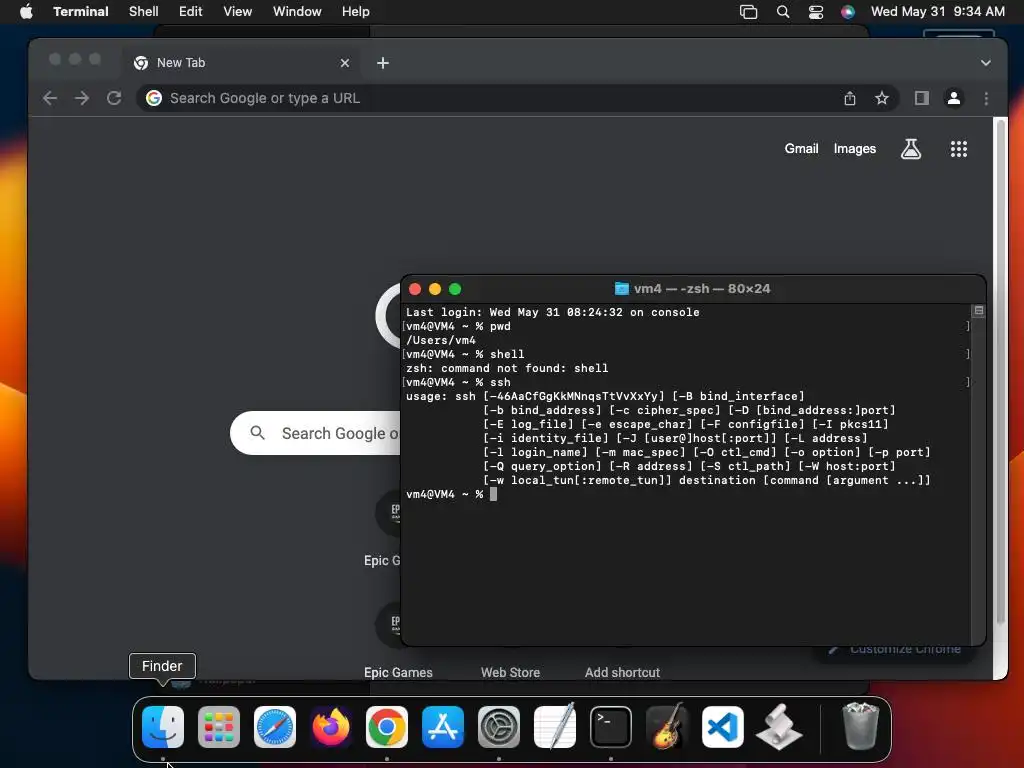This screenshot has width=1024, height=768.
Task: Open Visual Studio Code in Dock
Action: 723,727
